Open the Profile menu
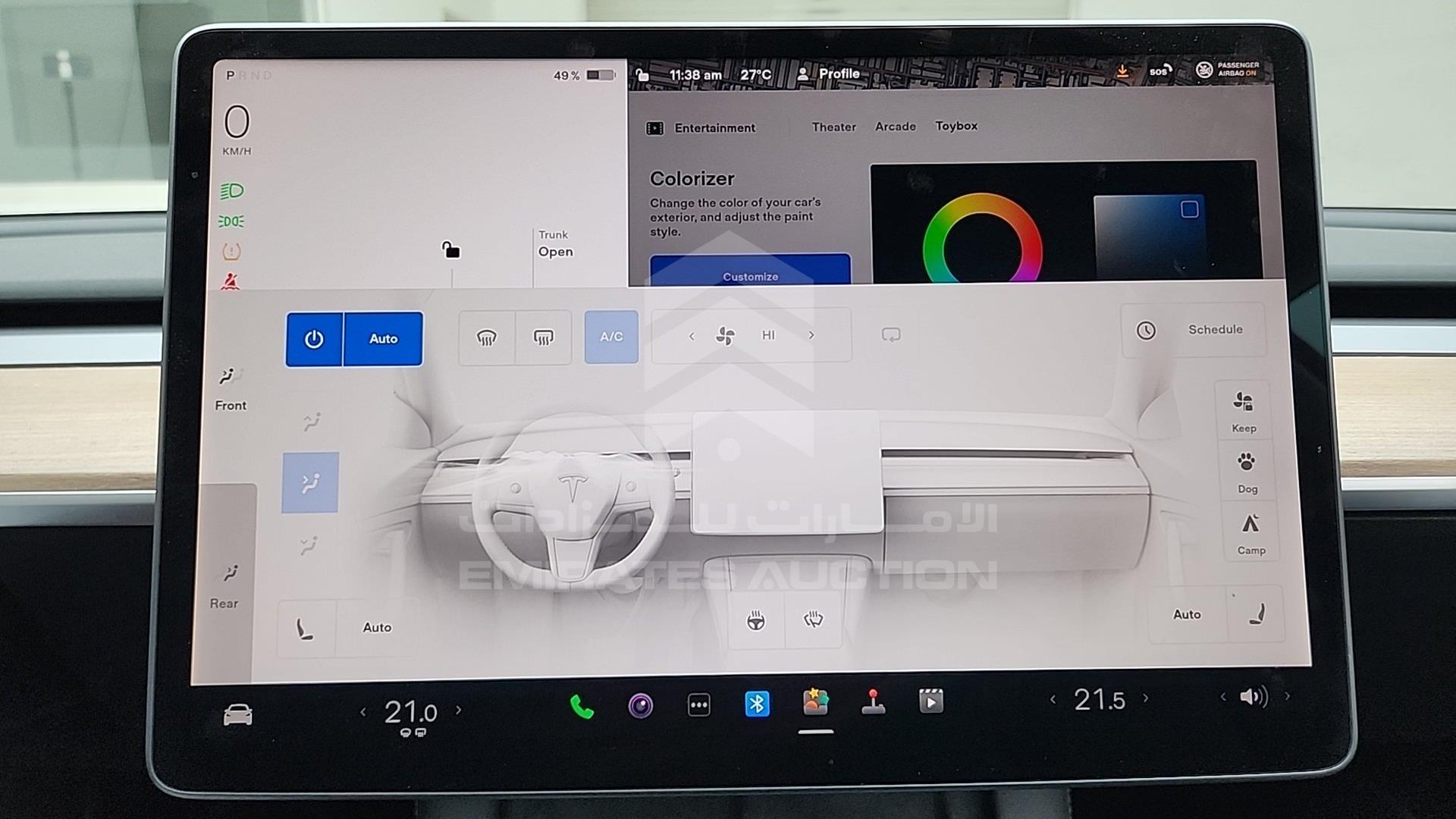 coord(828,74)
